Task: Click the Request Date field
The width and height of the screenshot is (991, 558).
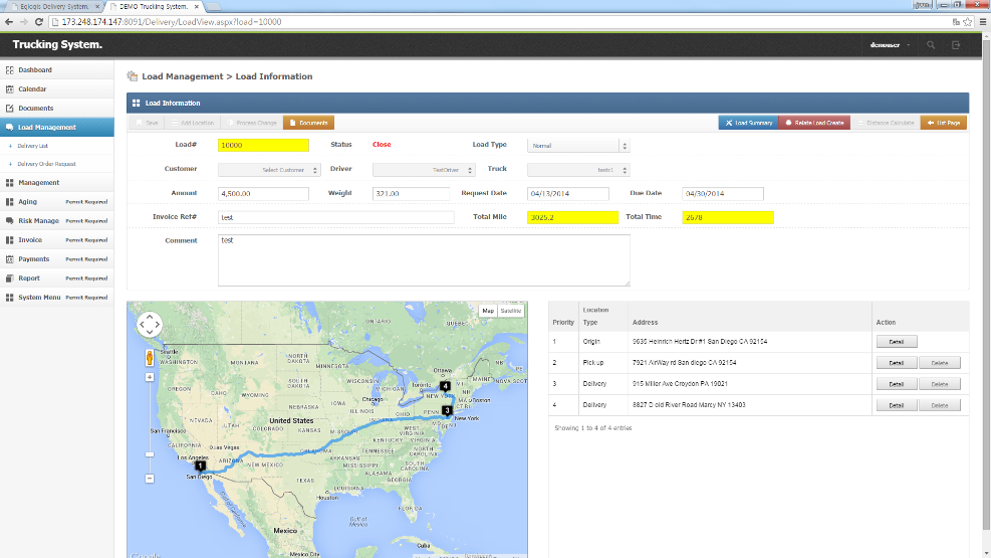Action: [x=568, y=193]
